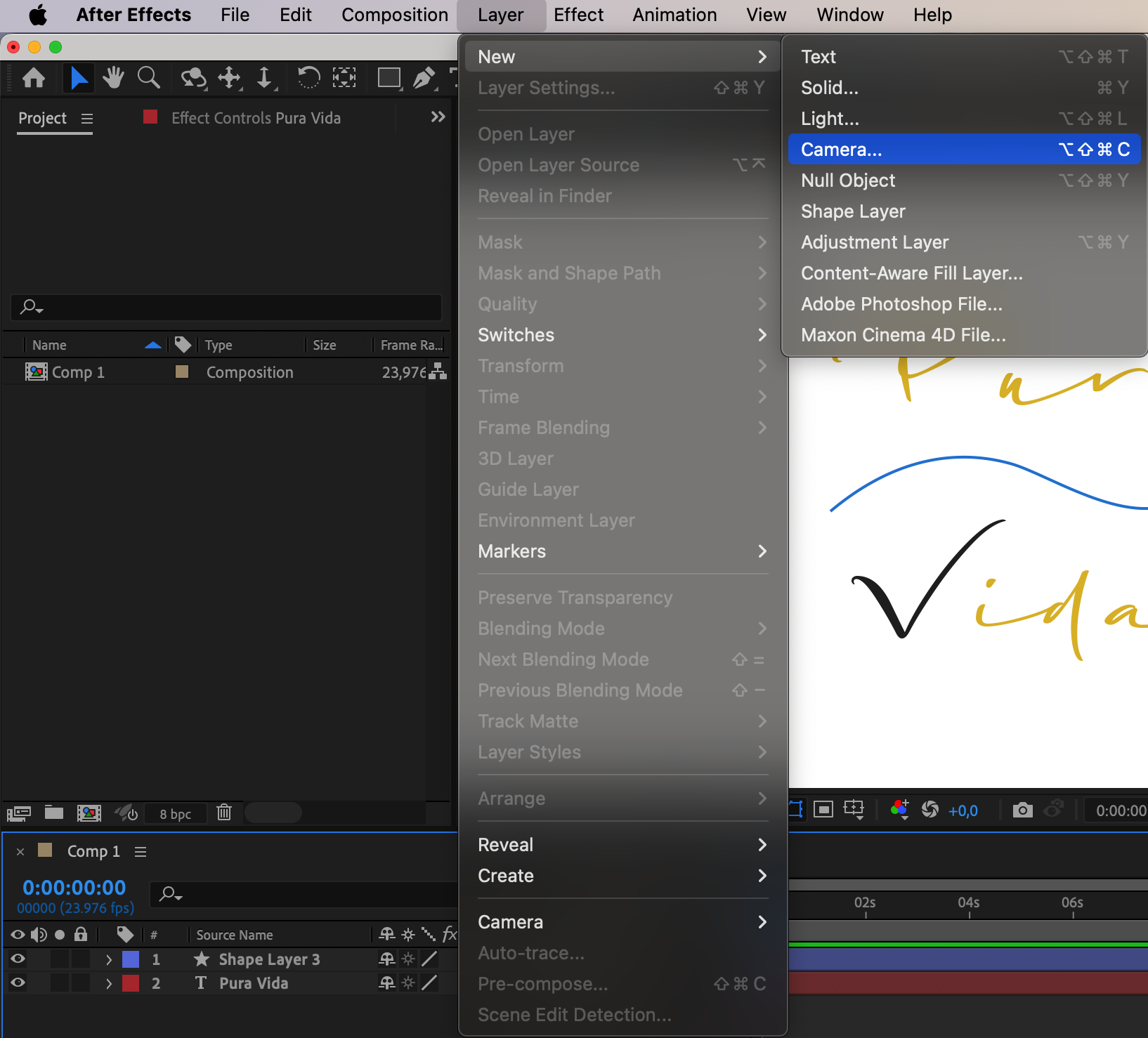Open the RGB channel display icon

click(x=900, y=810)
